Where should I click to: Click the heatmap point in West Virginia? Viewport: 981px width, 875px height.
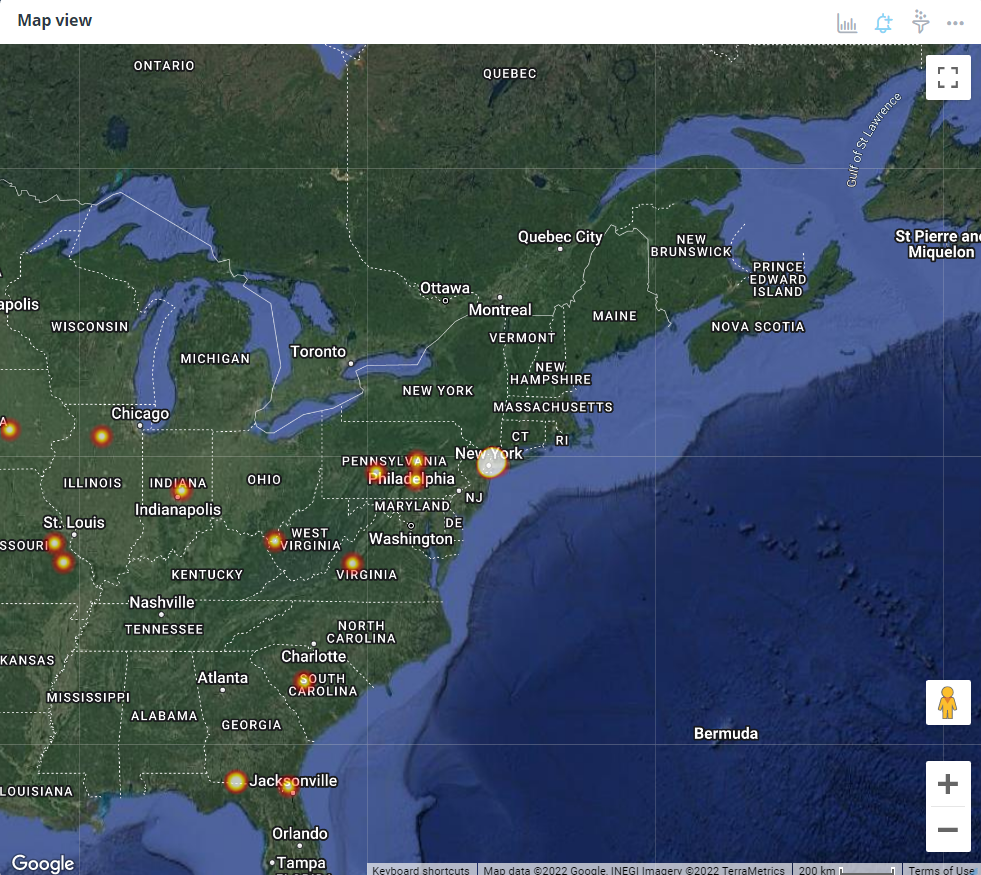275,541
